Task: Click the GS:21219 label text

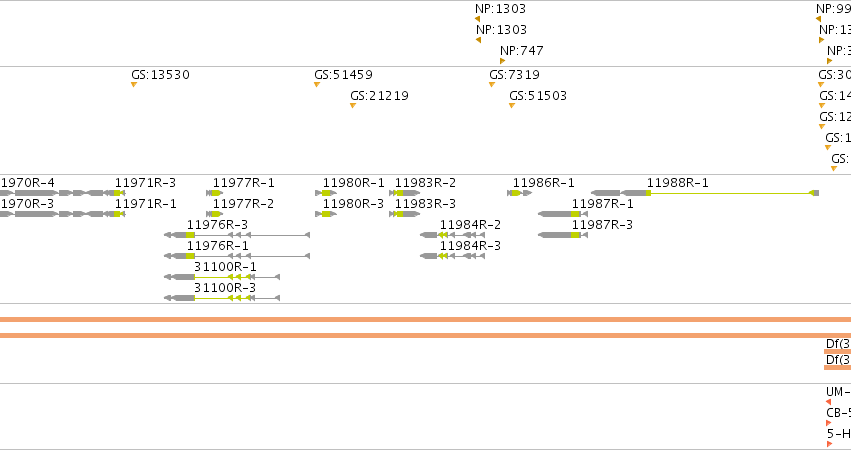Action: pyautogui.click(x=379, y=96)
